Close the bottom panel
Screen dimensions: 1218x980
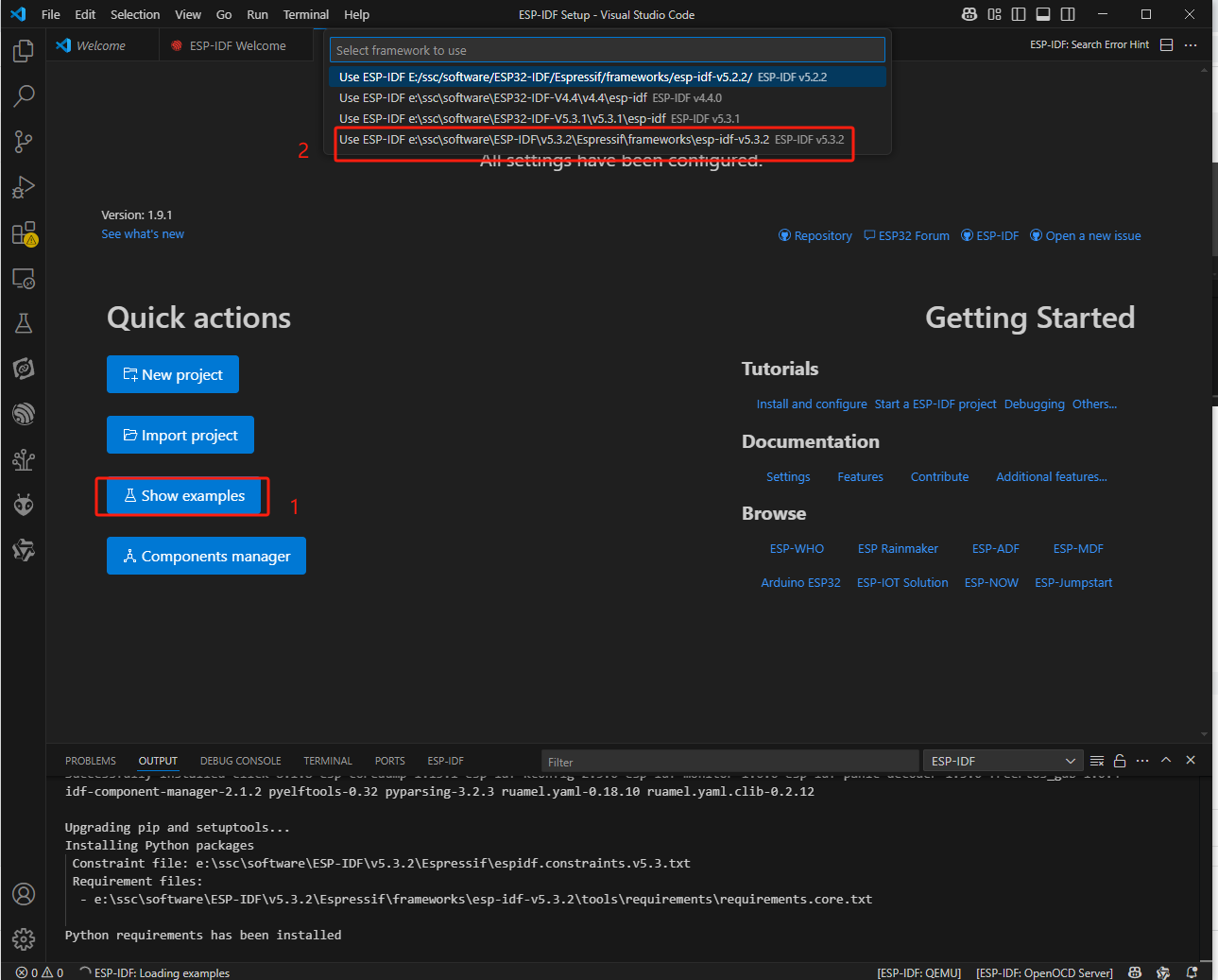[x=1191, y=760]
